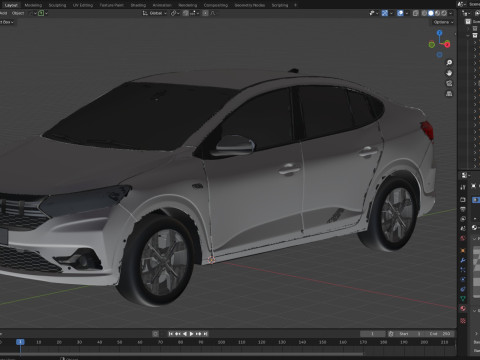This screenshot has width=480, height=360.
Task: Click the pan hand viewport icon
Action: [449, 73]
